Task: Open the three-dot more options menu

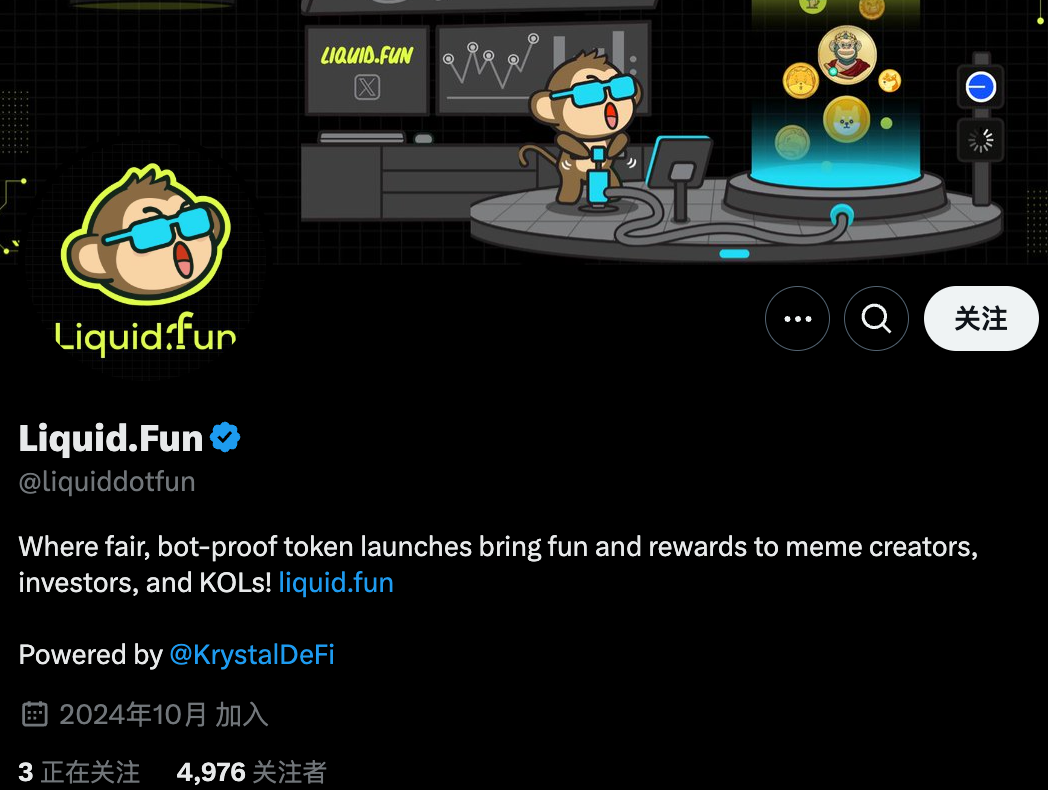Action: click(x=797, y=319)
